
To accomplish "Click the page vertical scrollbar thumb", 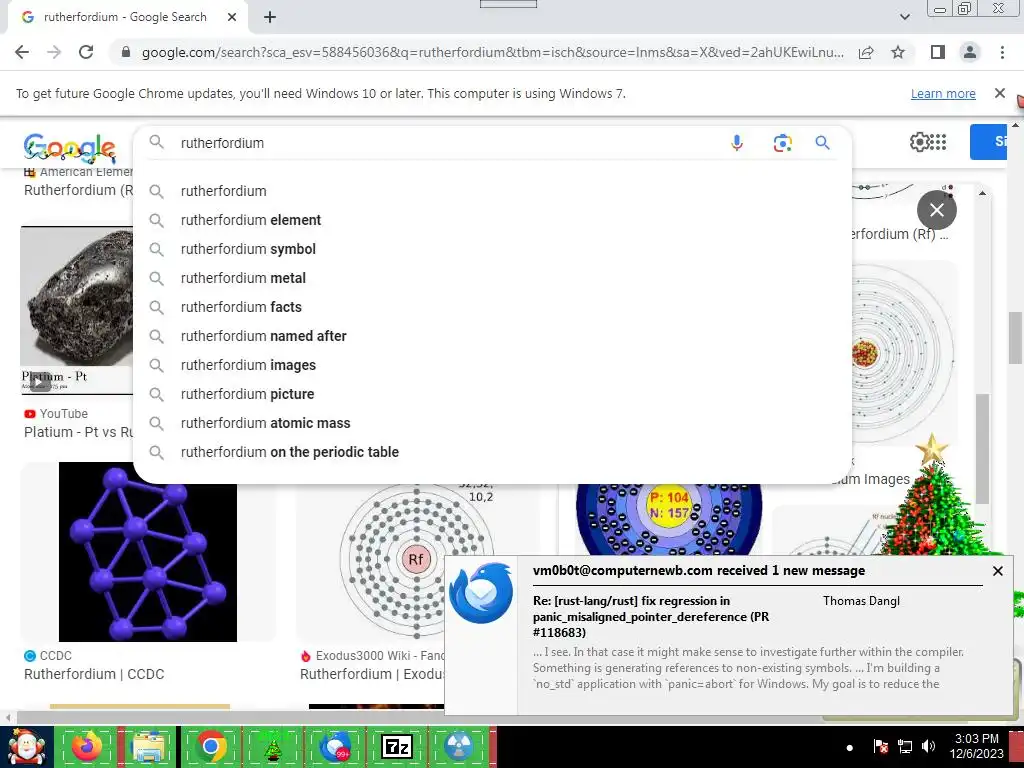I will 1015,338.
